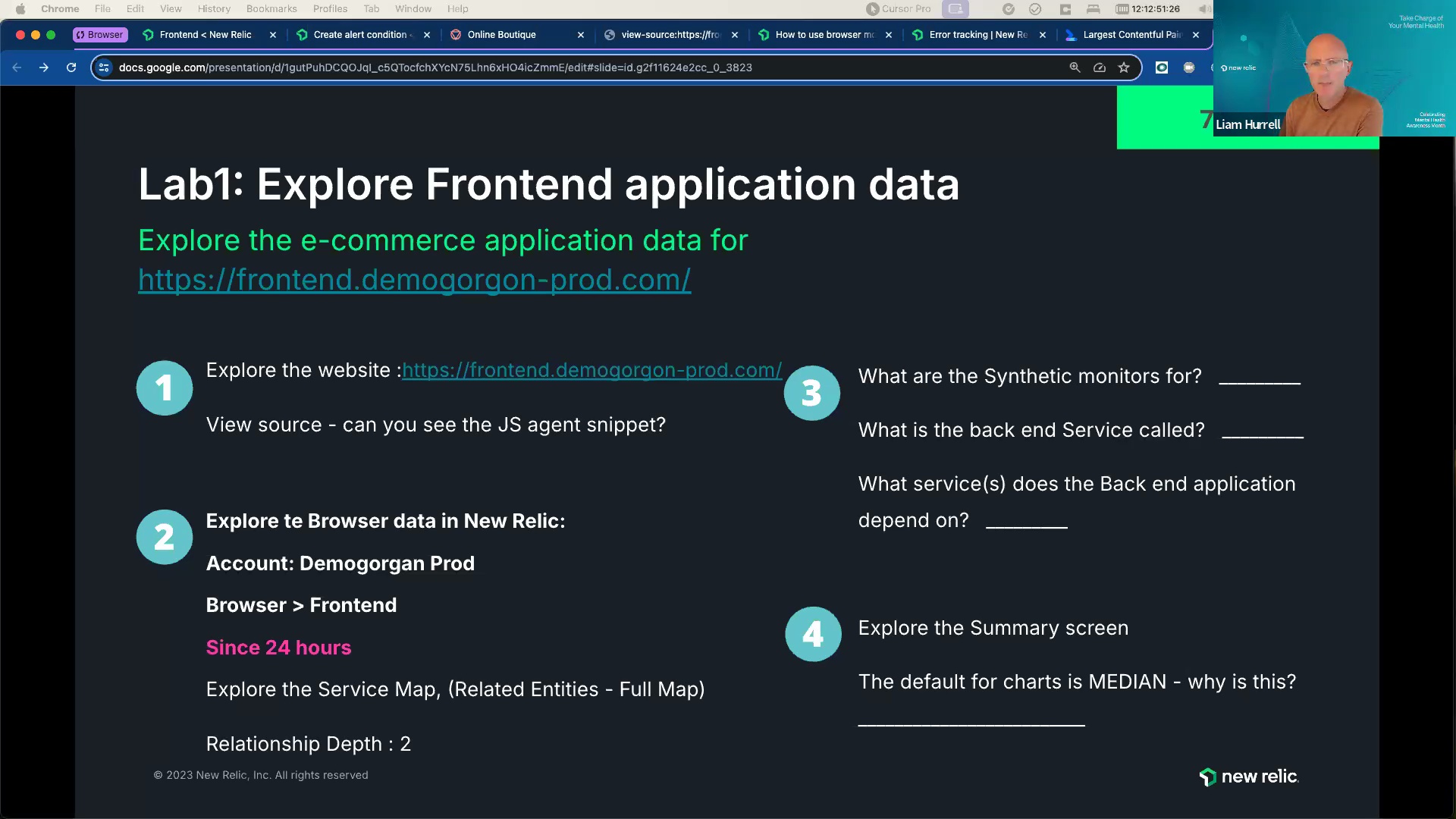
Task: Close the Online Boutique tab
Action: click(581, 35)
